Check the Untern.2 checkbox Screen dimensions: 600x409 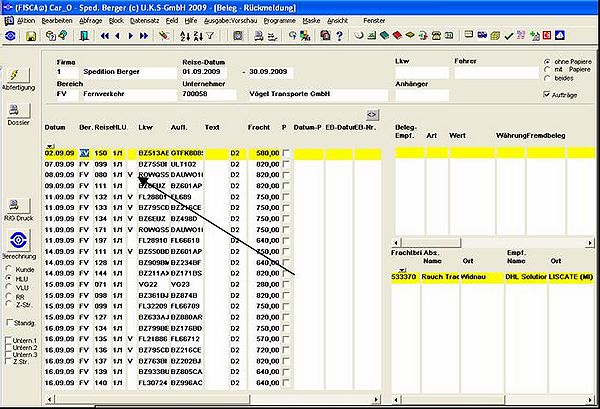coord(8,347)
